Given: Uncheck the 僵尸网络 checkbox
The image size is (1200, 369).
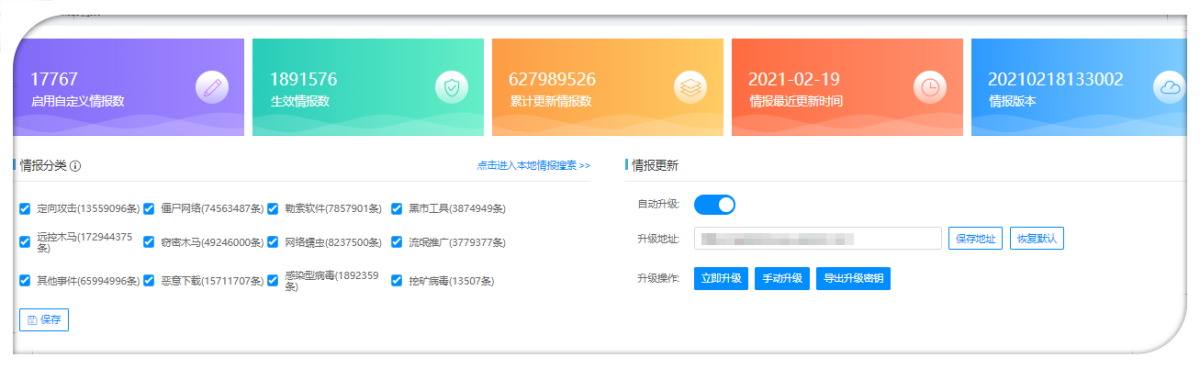Looking at the screenshot, I should click(x=149, y=209).
